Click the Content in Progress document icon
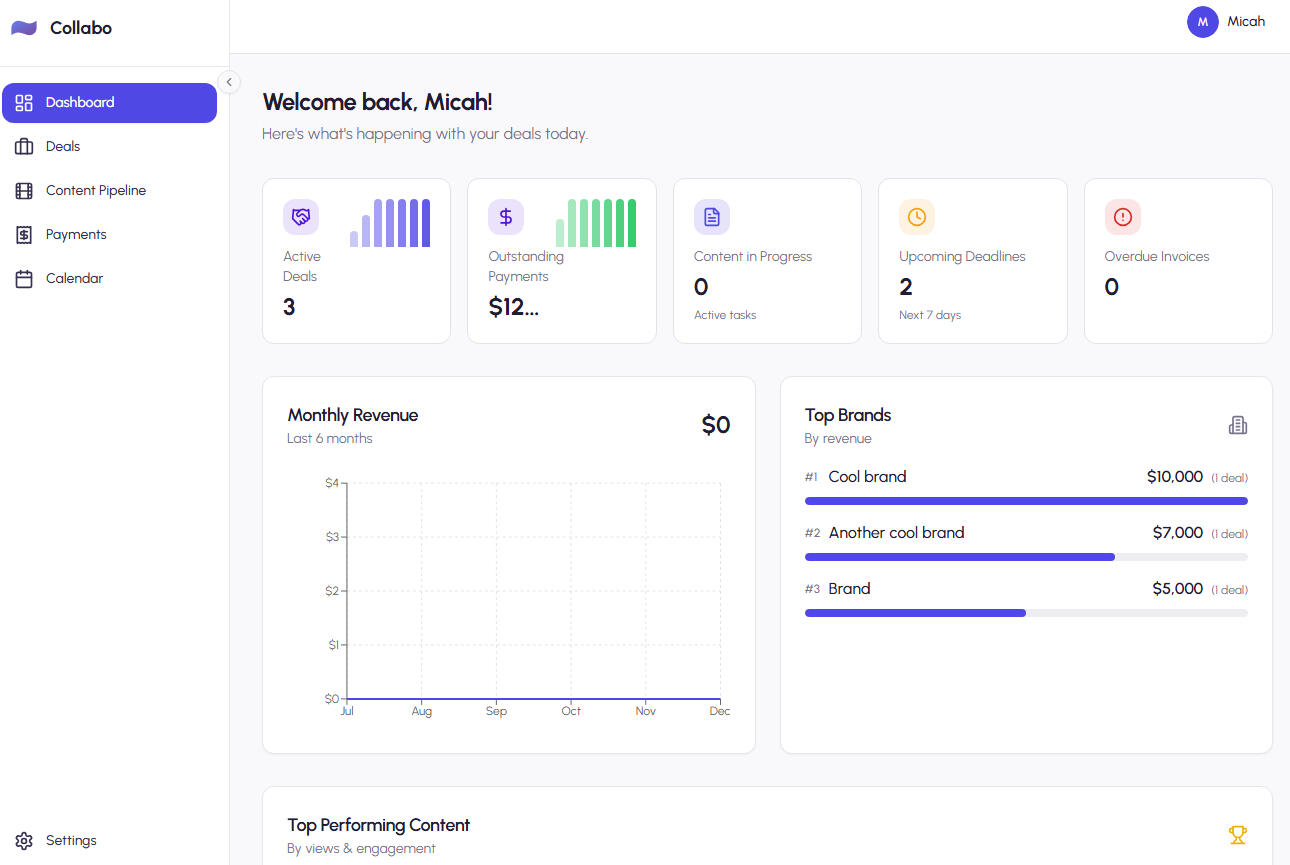This screenshot has height=865, width=1290. (x=711, y=217)
